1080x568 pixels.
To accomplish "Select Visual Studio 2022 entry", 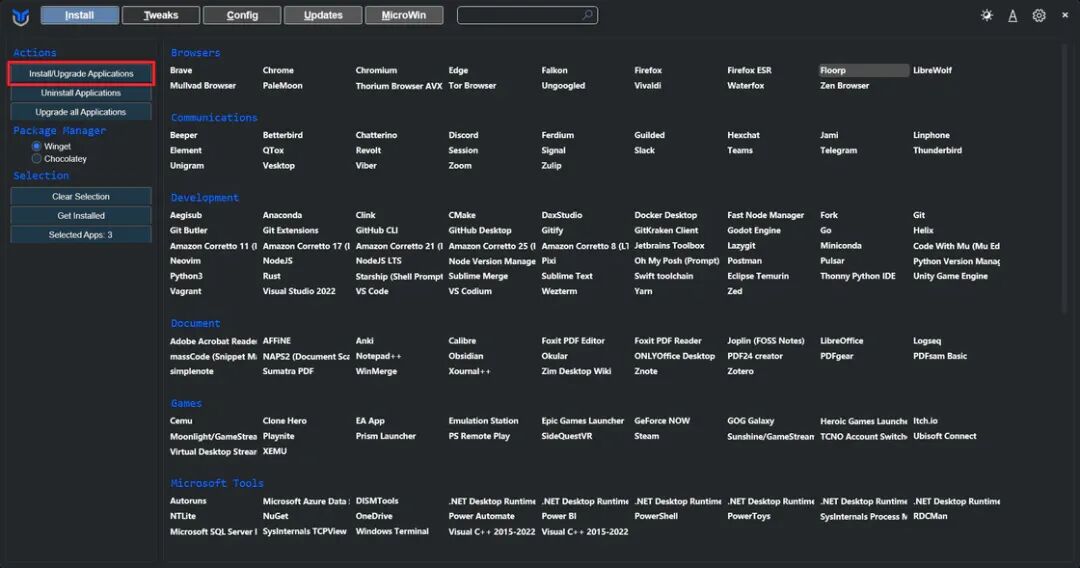I will pyautogui.click(x=299, y=291).
